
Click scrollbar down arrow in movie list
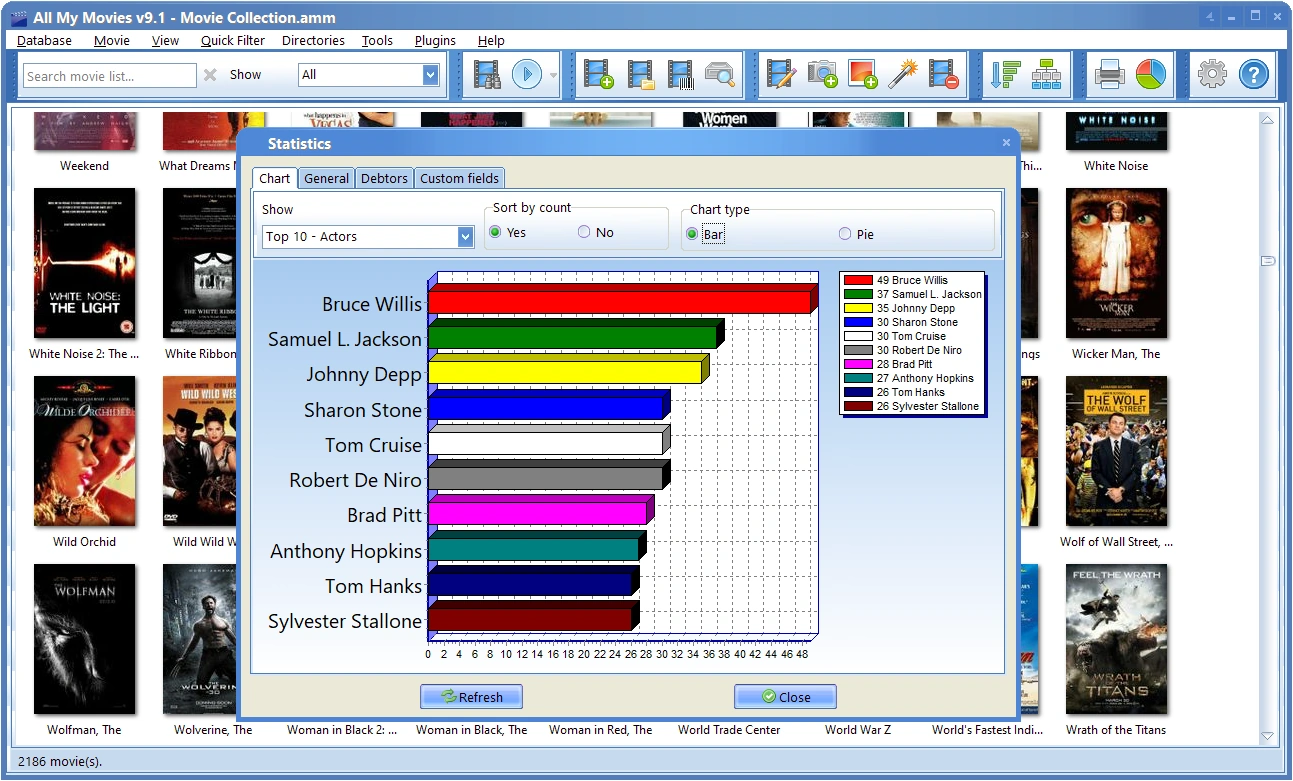(x=1267, y=737)
